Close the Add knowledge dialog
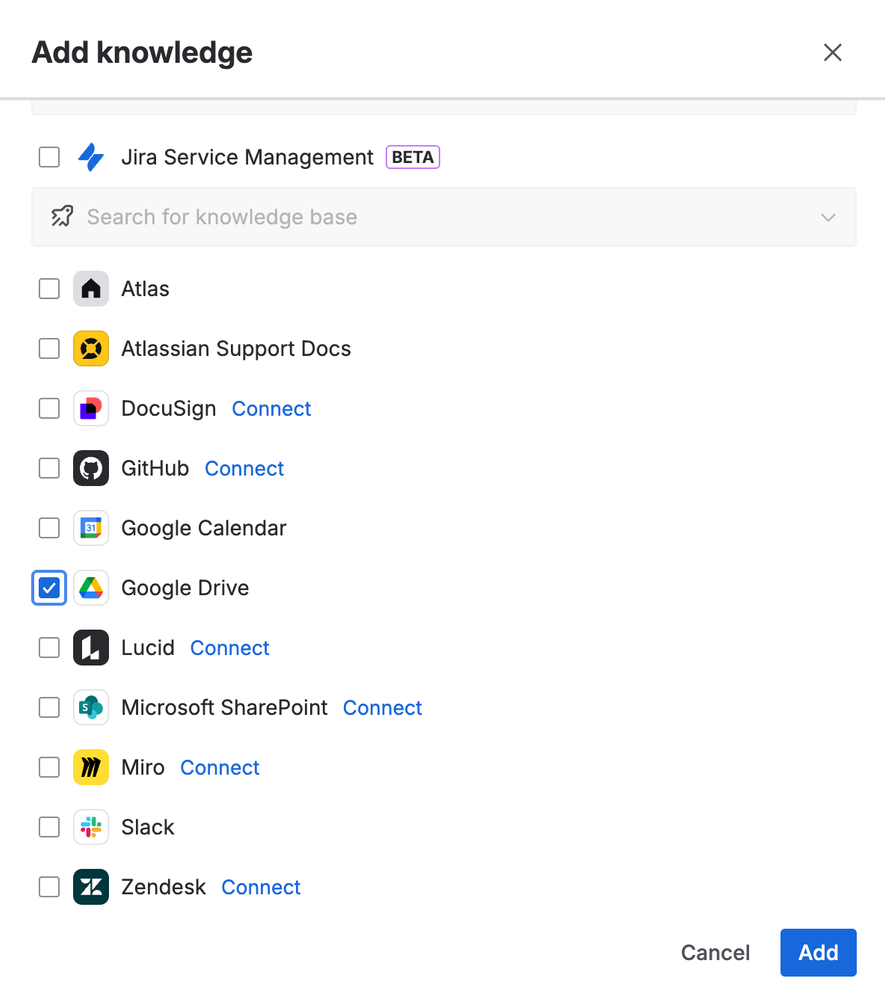This screenshot has width=885, height=999. (833, 52)
